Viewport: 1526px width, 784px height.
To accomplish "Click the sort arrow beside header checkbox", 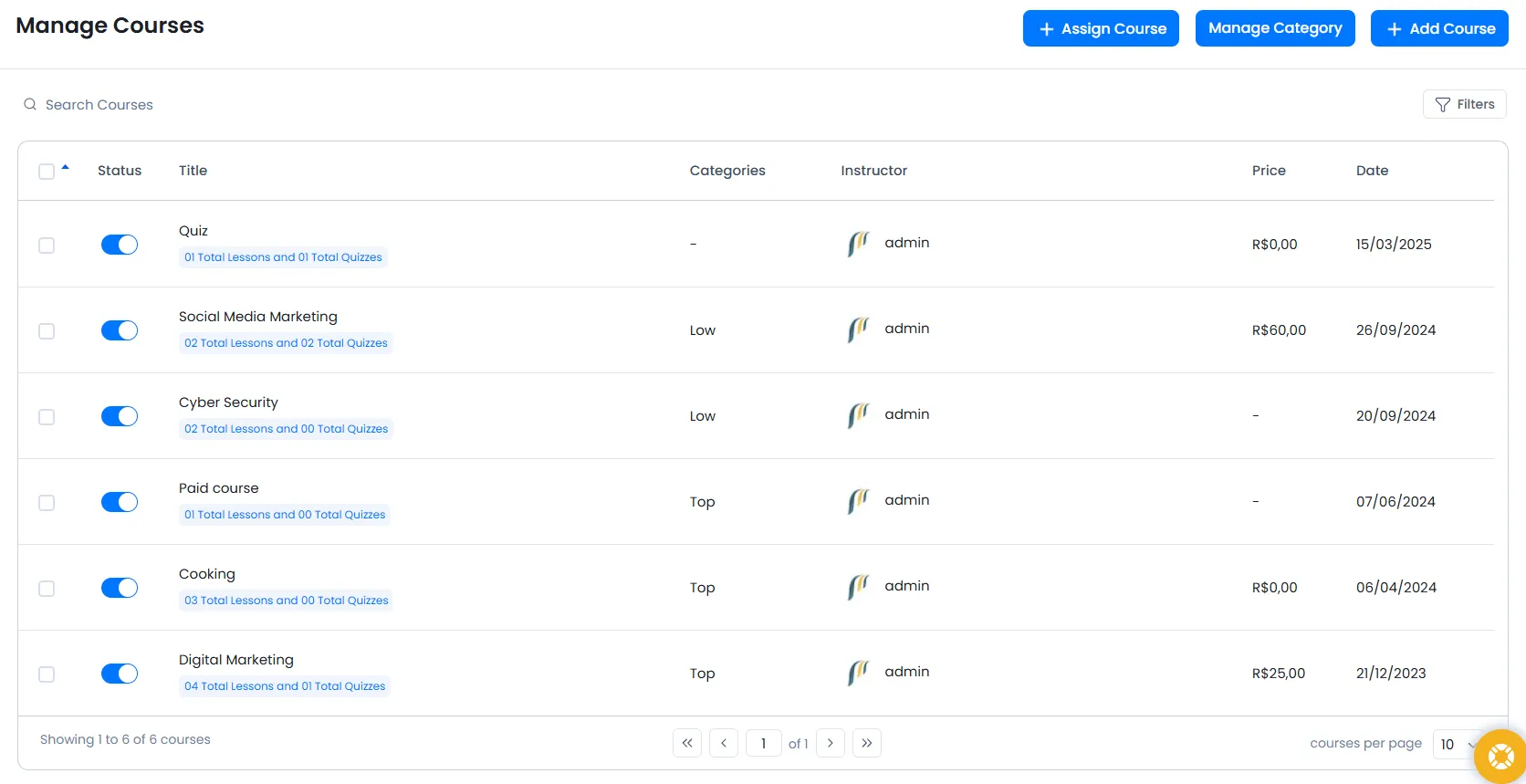I will click(x=65, y=167).
